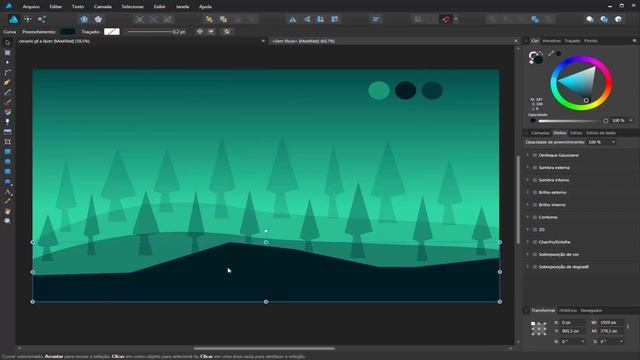
Task: Expand the Sobreposição de cor settings
Action: pyautogui.click(x=528, y=254)
